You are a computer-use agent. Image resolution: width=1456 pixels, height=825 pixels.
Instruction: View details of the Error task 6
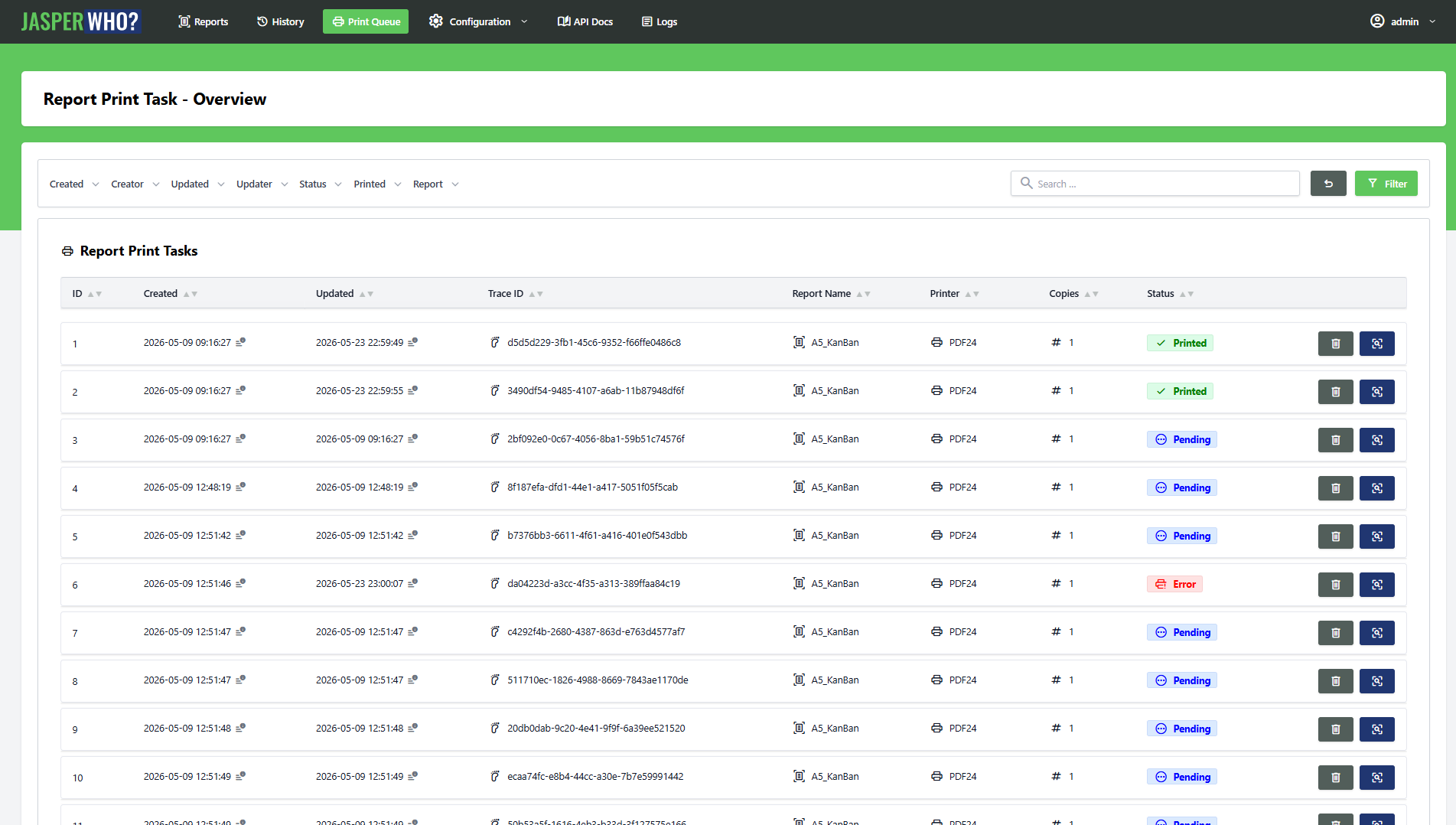pos(1376,585)
